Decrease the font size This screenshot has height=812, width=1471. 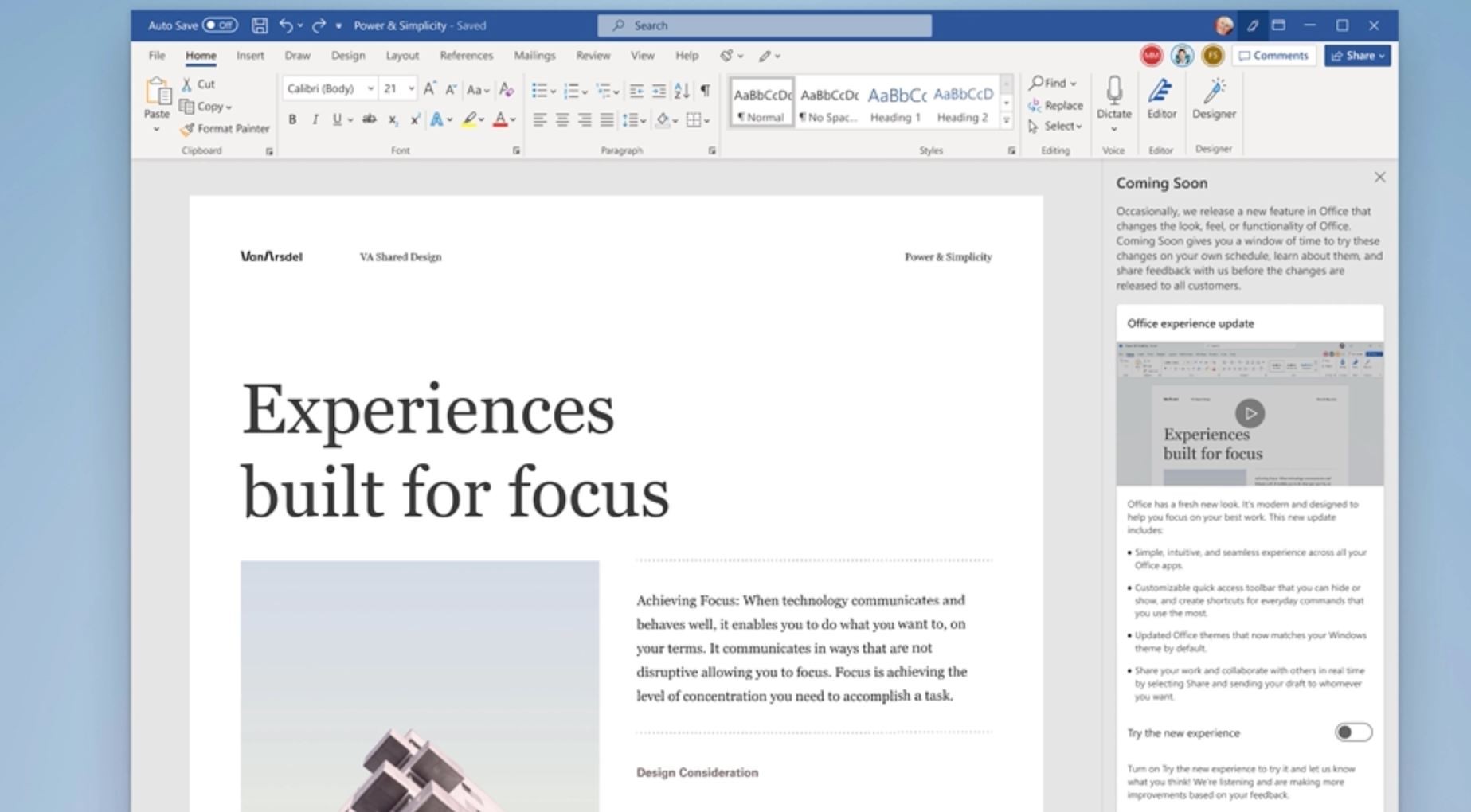click(x=451, y=89)
